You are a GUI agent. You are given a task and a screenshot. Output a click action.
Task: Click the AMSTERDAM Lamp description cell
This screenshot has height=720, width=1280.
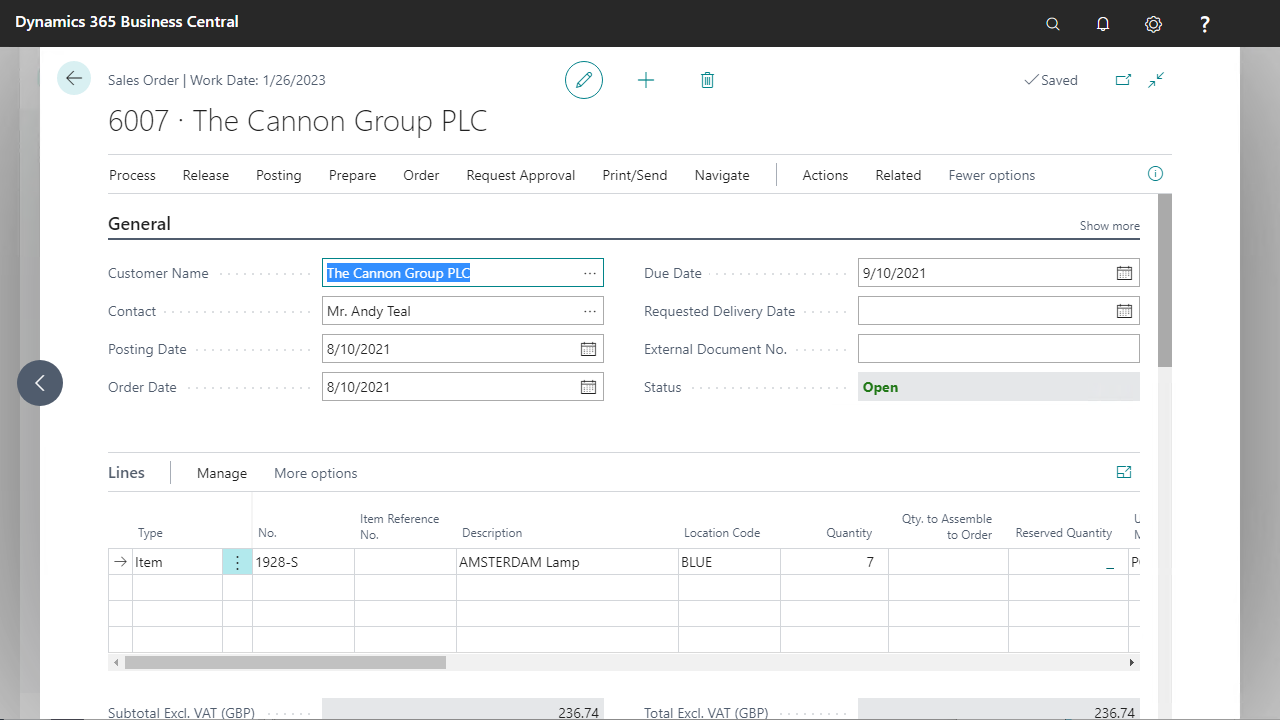click(567, 562)
